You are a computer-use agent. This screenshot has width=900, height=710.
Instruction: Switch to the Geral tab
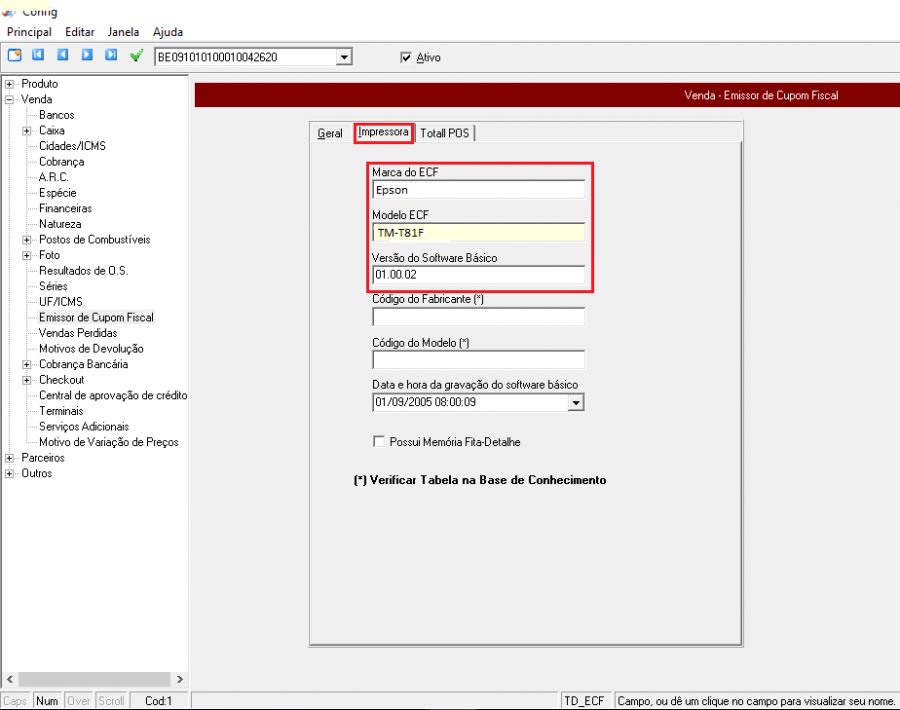click(x=330, y=133)
